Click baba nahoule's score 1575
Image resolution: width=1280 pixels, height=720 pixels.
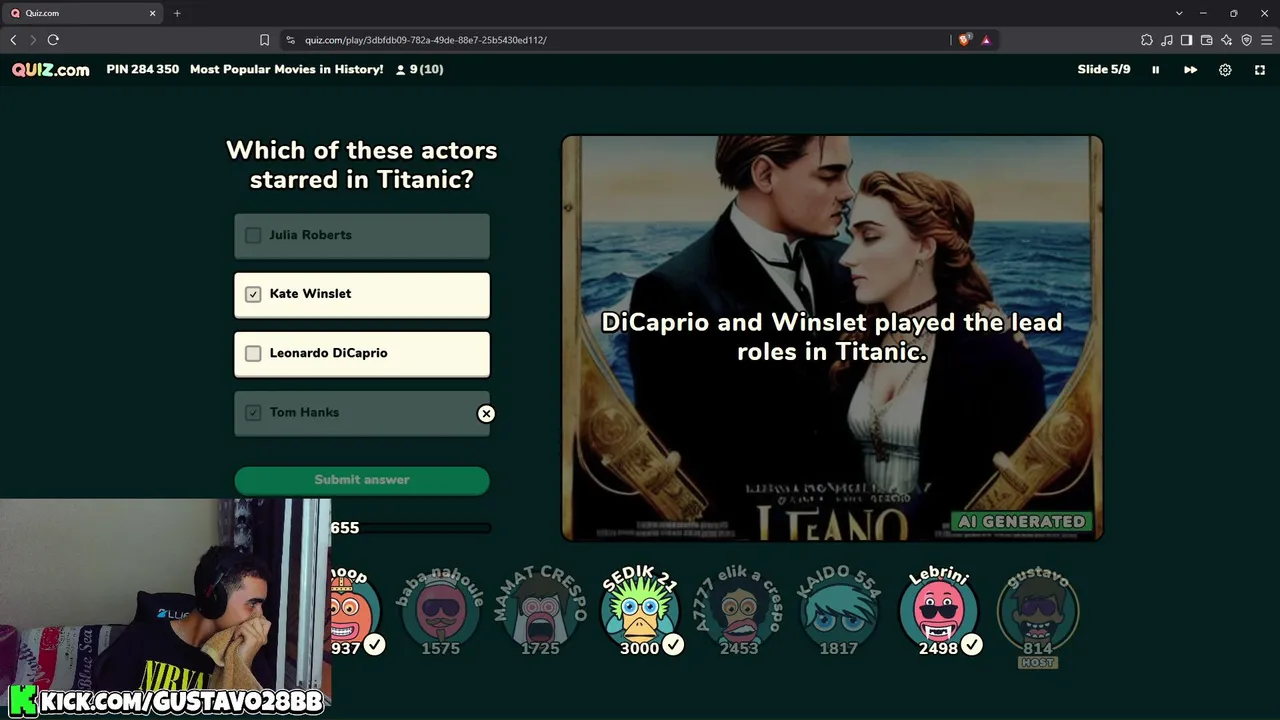(440, 648)
